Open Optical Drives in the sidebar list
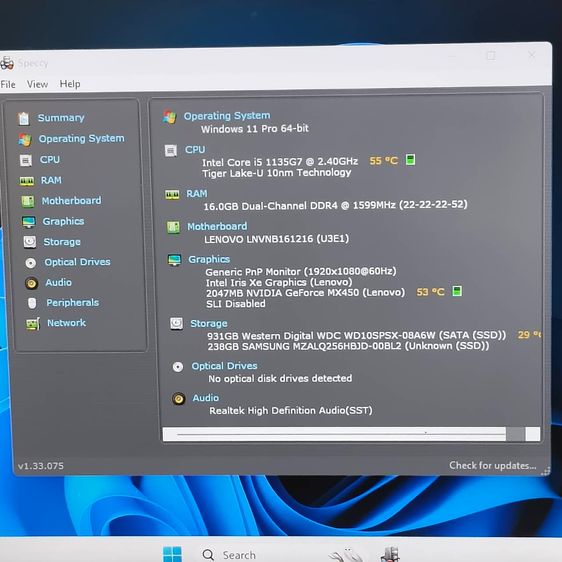The image size is (562, 562). click(x=77, y=262)
